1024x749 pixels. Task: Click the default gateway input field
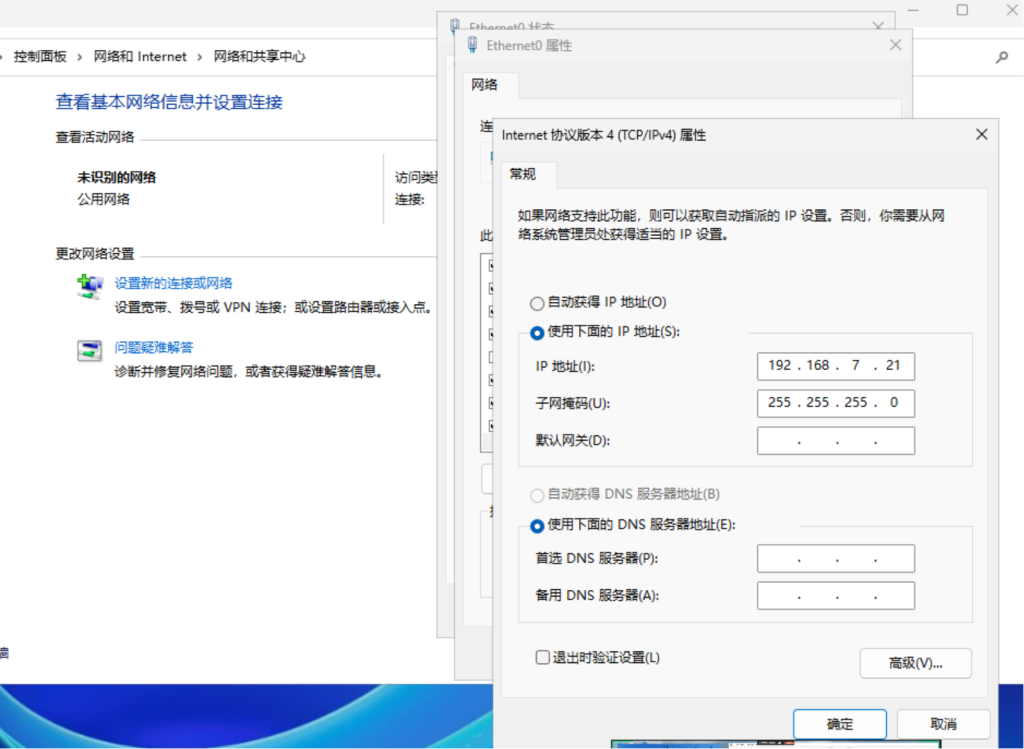835,441
